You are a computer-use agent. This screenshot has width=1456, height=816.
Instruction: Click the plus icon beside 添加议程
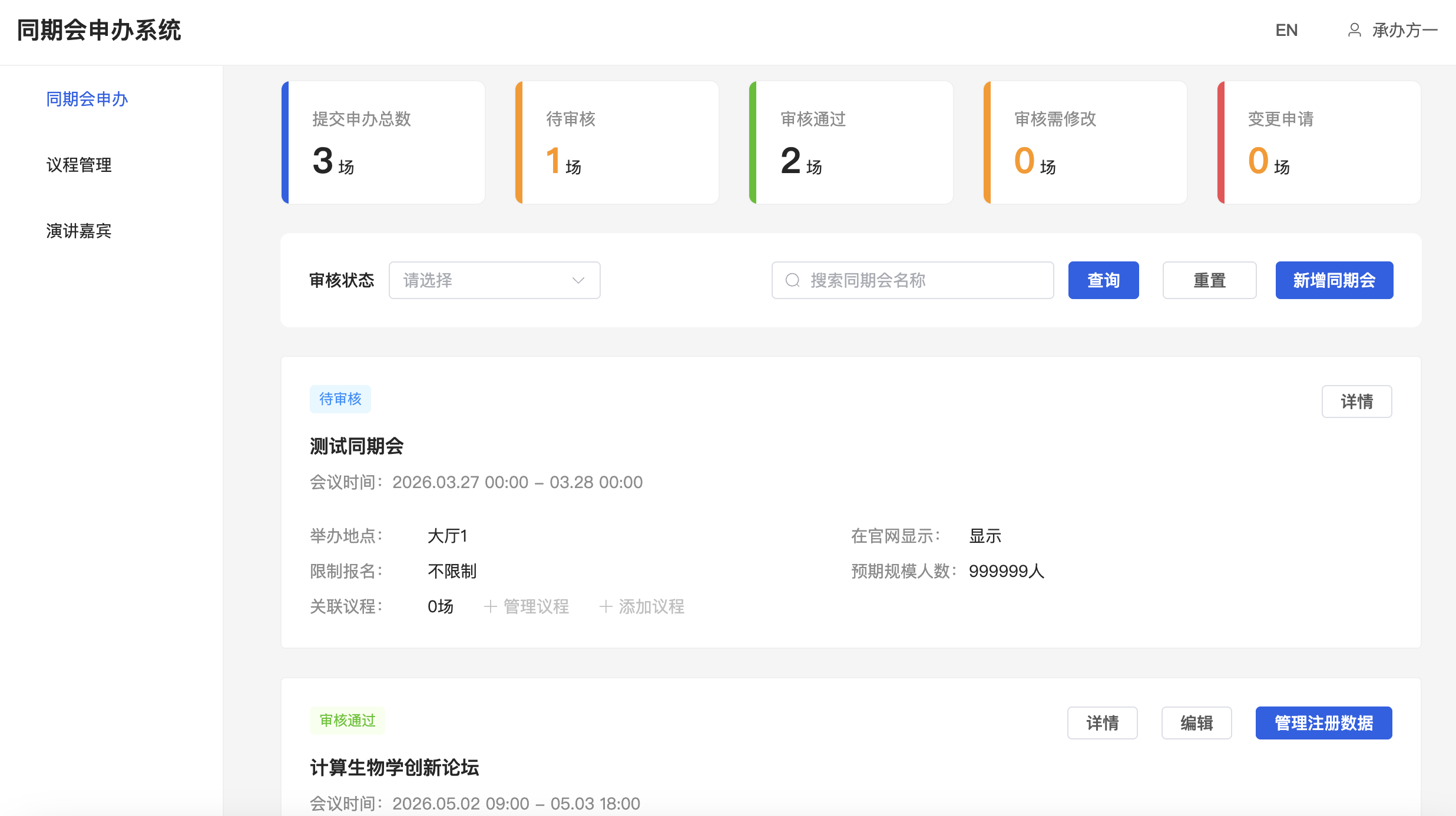pyautogui.click(x=605, y=606)
